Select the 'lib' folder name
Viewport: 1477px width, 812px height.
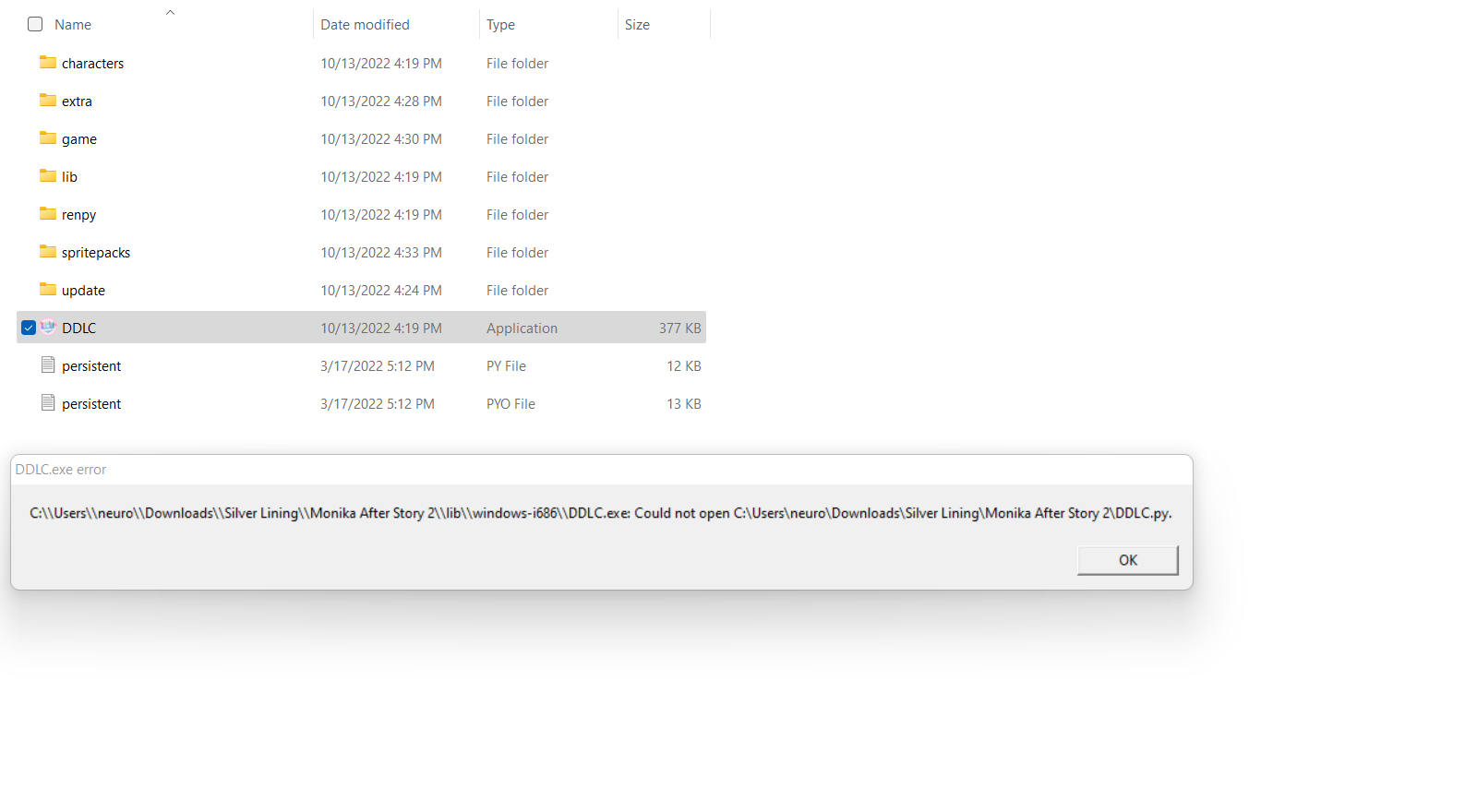(69, 177)
